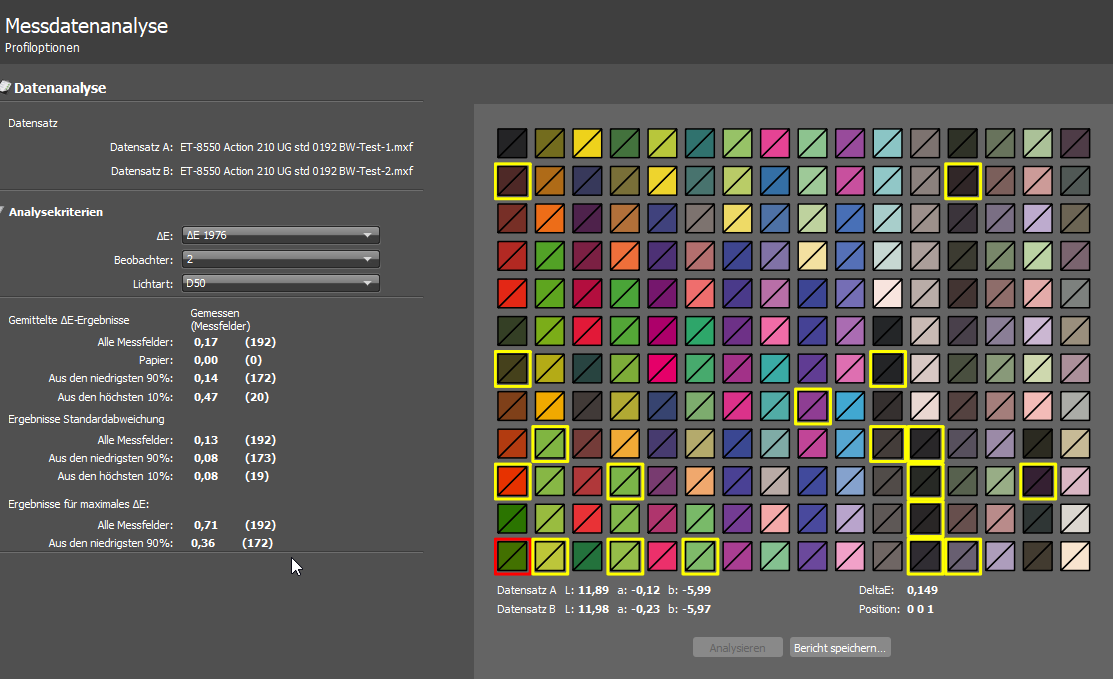The width and height of the screenshot is (1113, 679).
Task: Click the Datensatz A file name
Action: (x=297, y=147)
